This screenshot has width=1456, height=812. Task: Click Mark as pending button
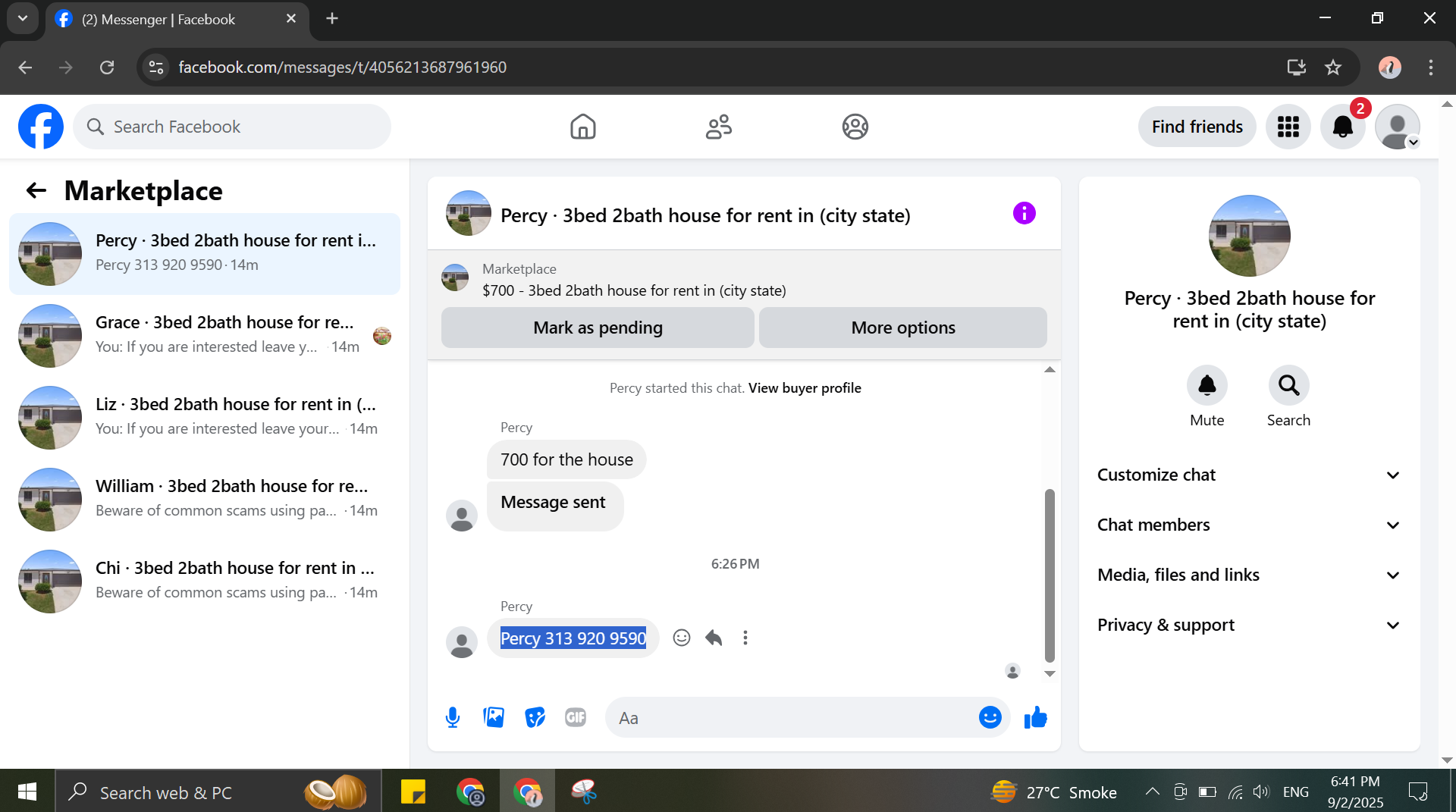[598, 328]
